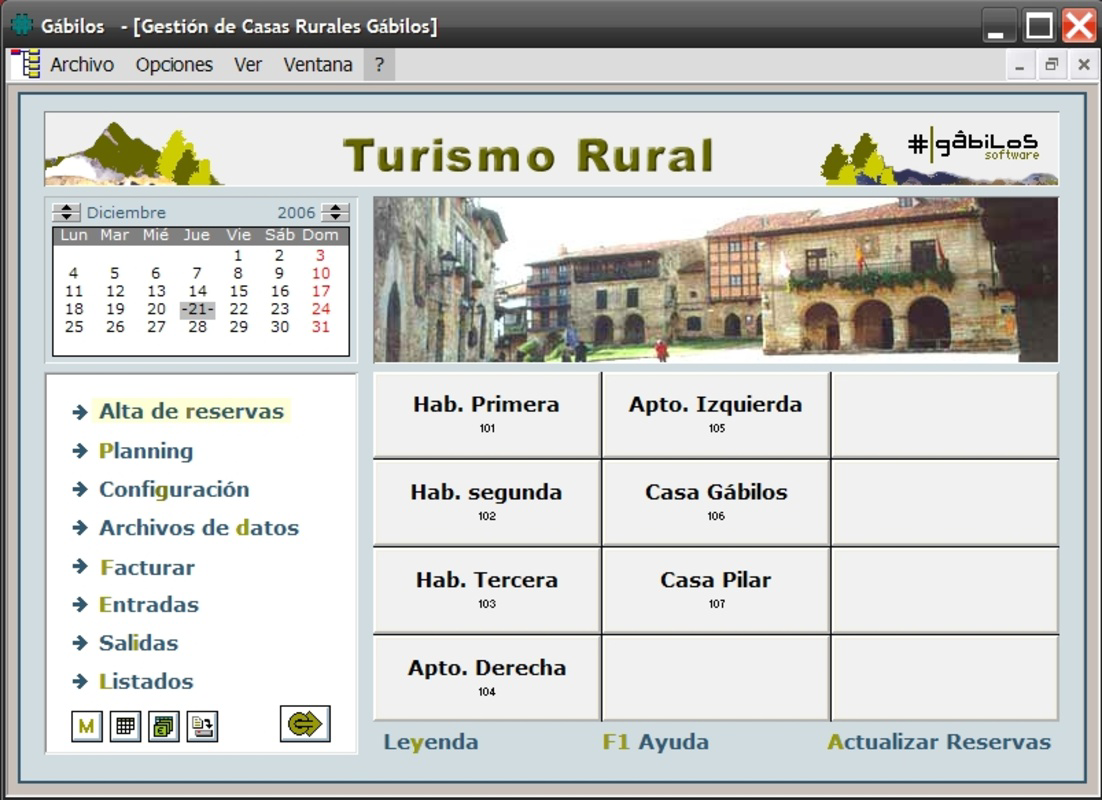Decrease year with 2006 down arrow

pyautogui.click(x=335, y=217)
